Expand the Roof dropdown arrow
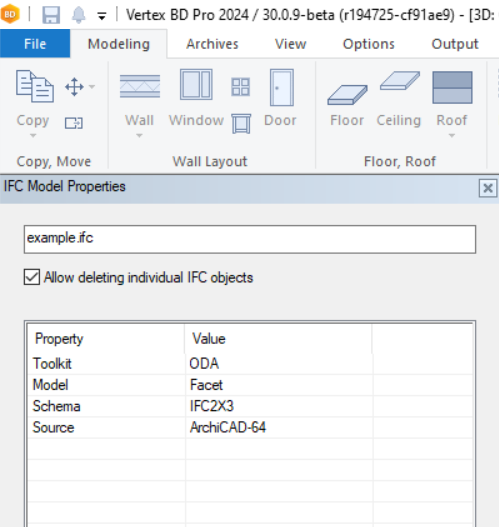The width and height of the screenshot is (499, 527). [x=452, y=135]
